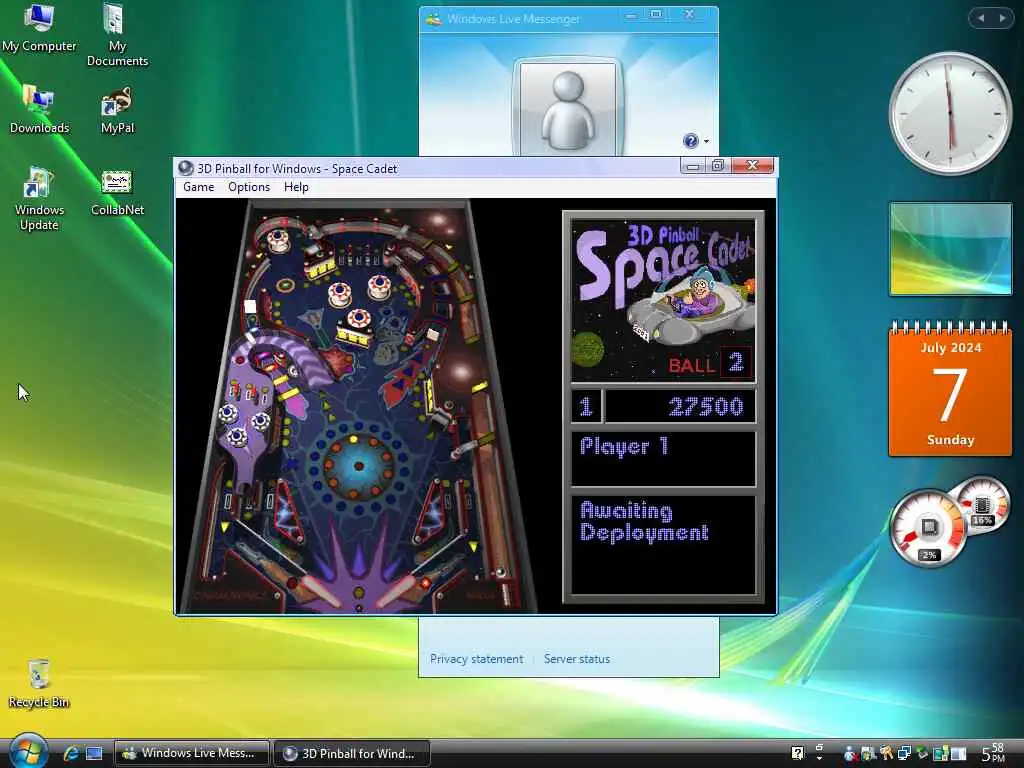Select the CollabNet desktop icon
1024x768 pixels.
117,192
